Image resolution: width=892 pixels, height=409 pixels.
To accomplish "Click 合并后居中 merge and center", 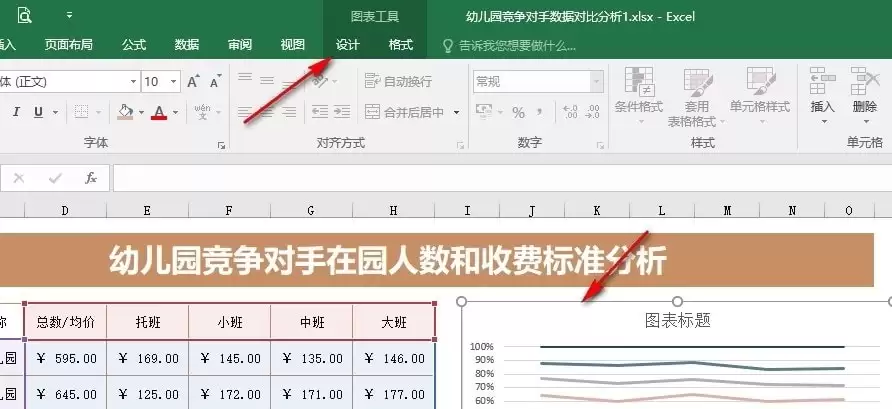I will click(x=404, y=112).
